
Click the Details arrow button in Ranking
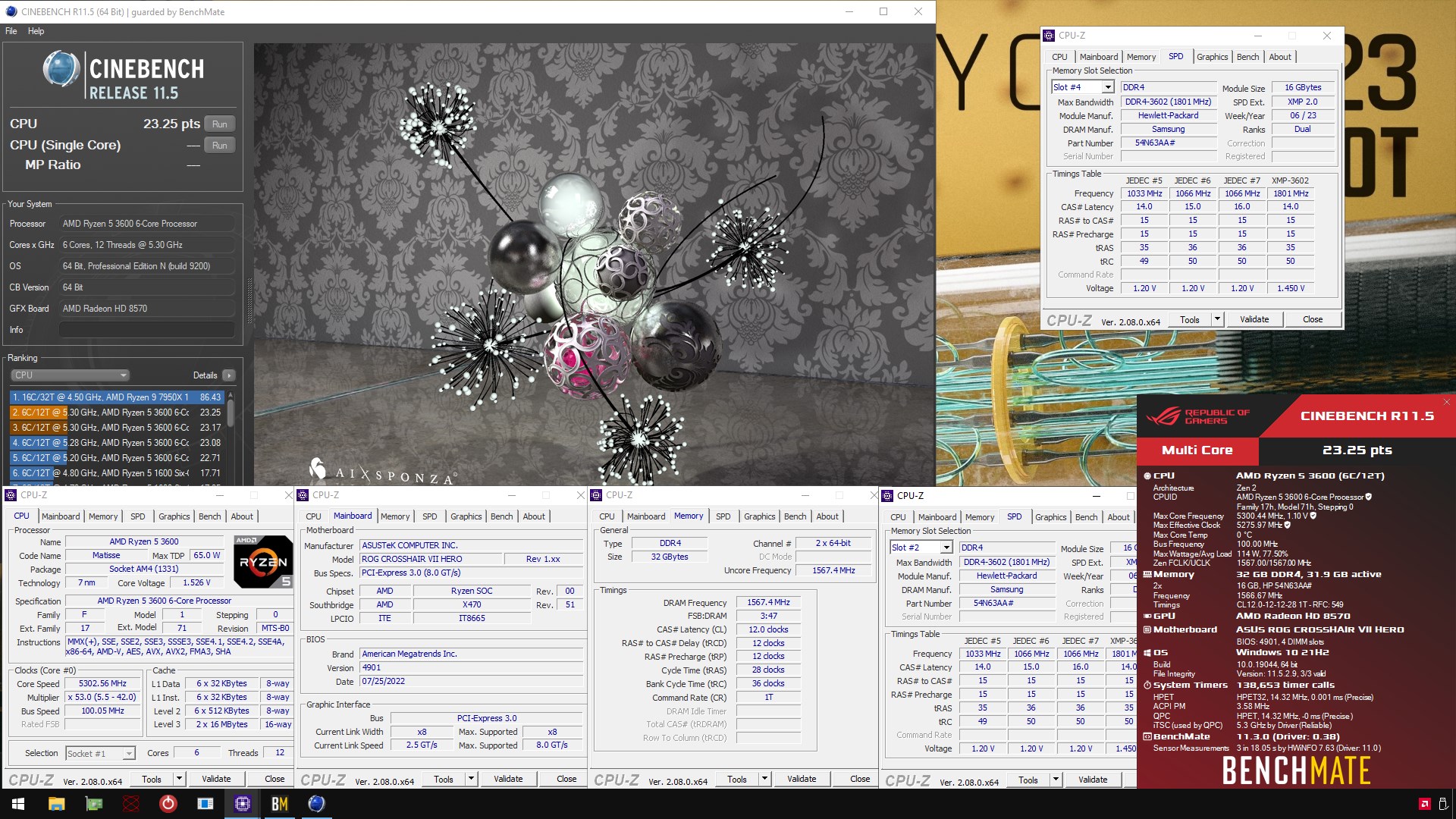[229, 375]
